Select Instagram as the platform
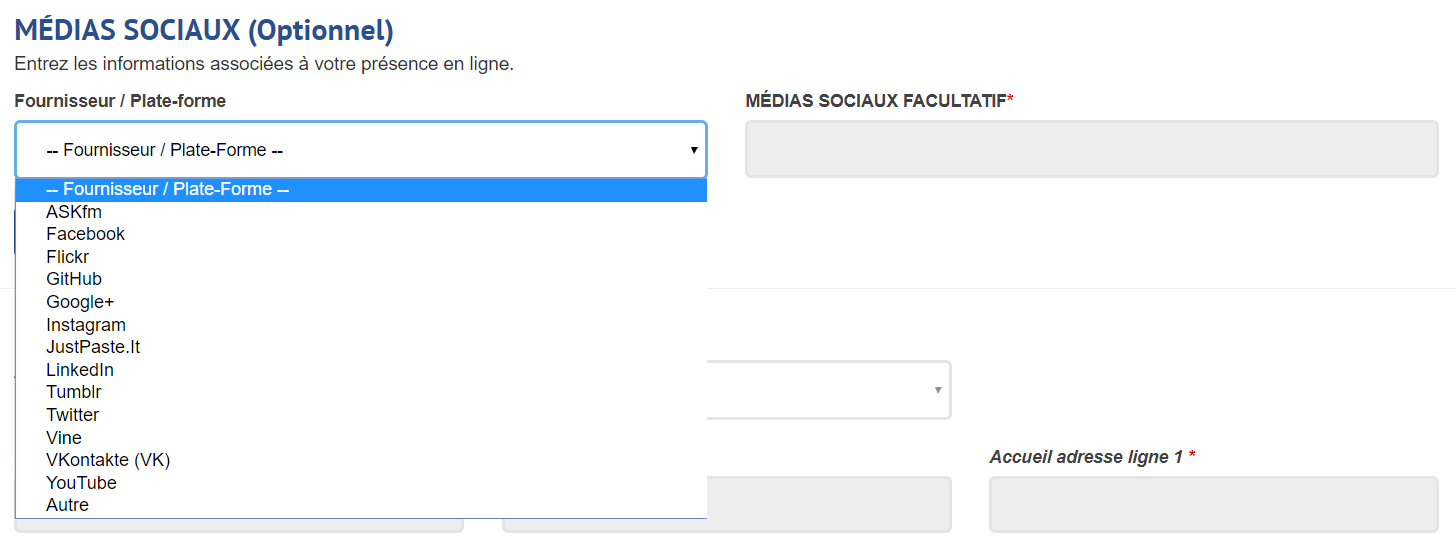Viewport: 1456px width, 553px height. coord(86,325)
